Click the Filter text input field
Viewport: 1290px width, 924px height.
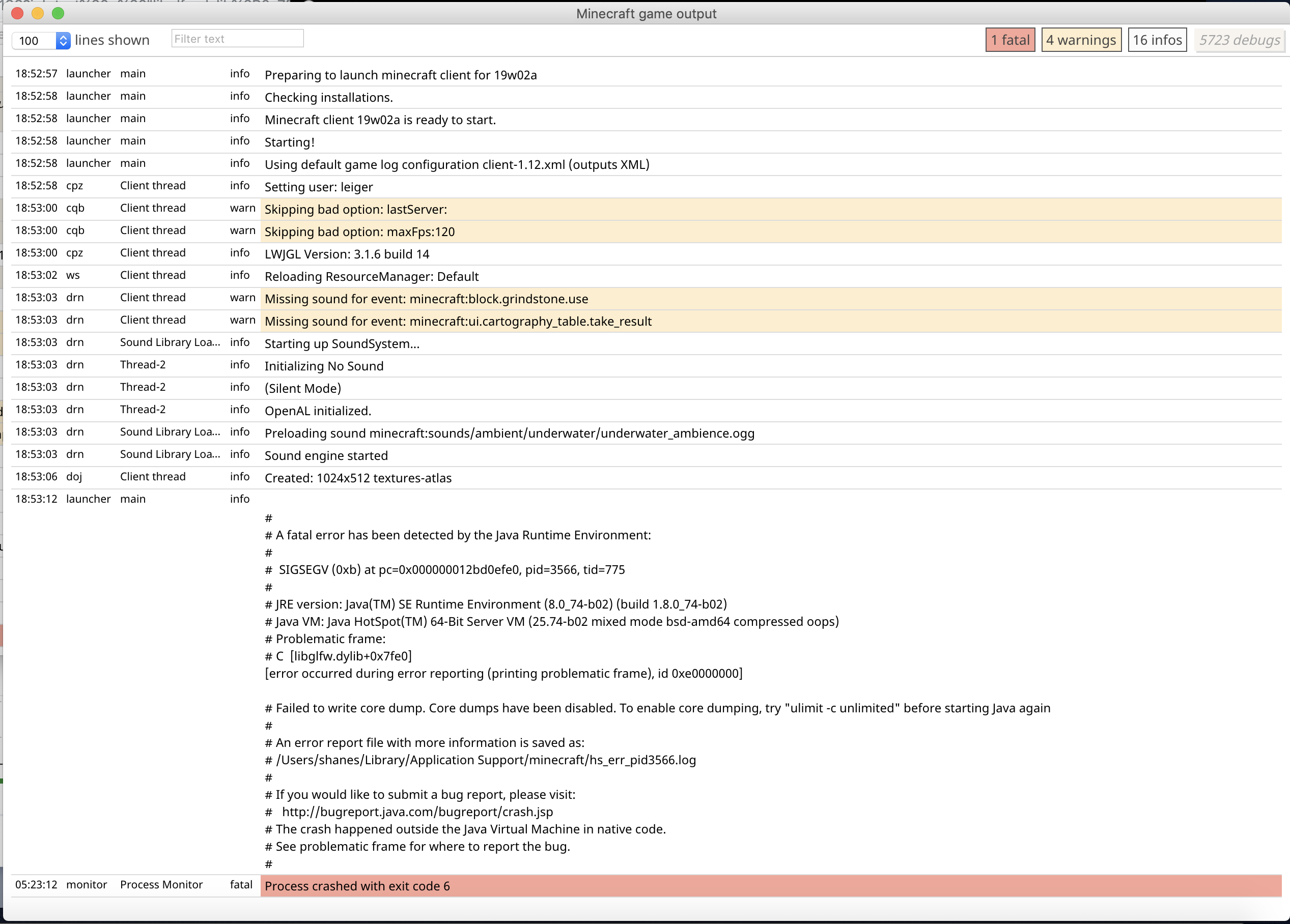(237, 39)
